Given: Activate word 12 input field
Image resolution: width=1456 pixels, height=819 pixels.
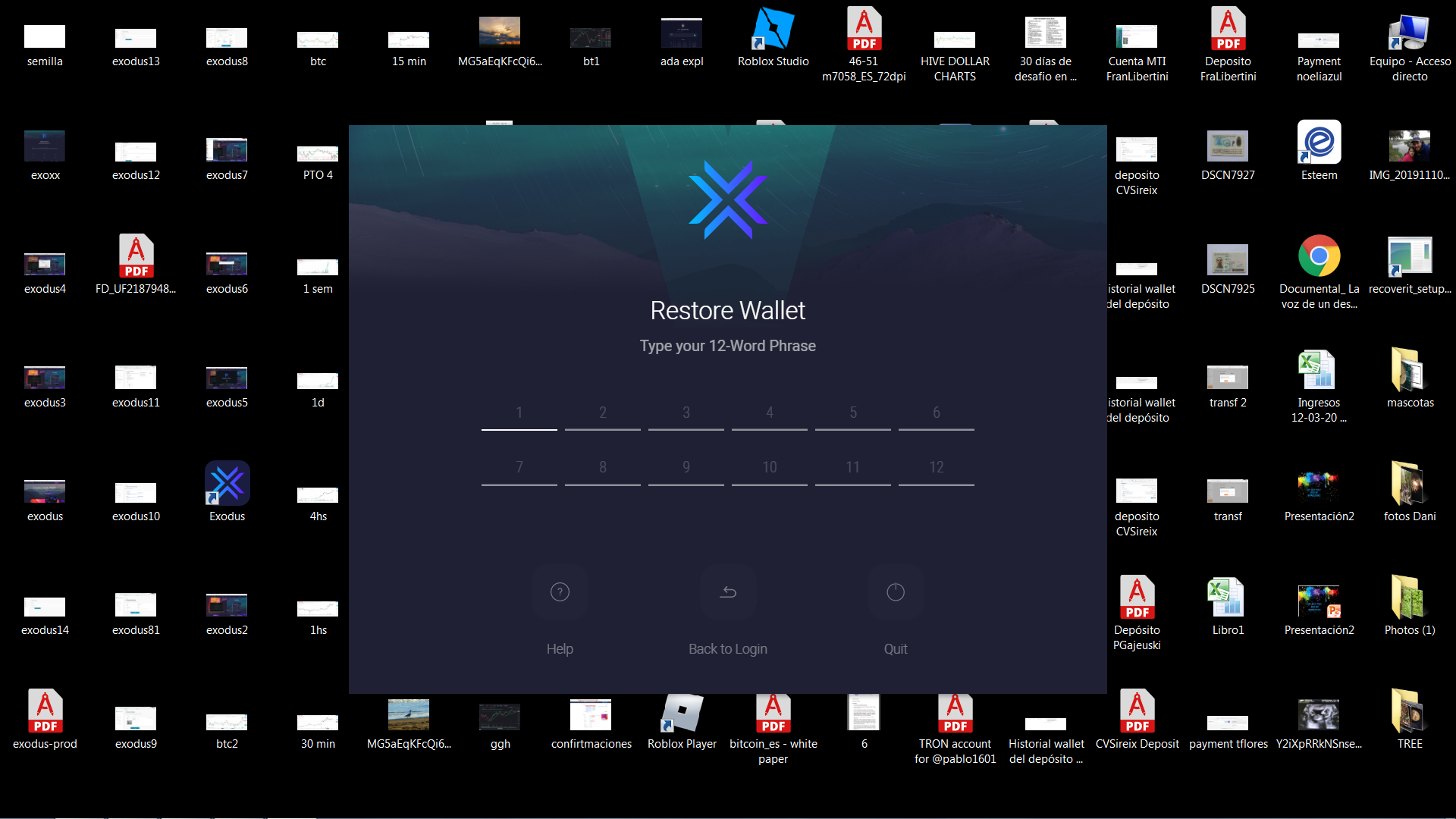Looking at the screenshot, I should coord(937,468).
